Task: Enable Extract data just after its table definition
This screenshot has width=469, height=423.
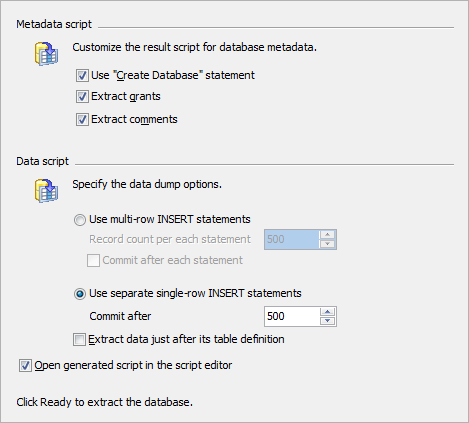Action: click(79, 340)
